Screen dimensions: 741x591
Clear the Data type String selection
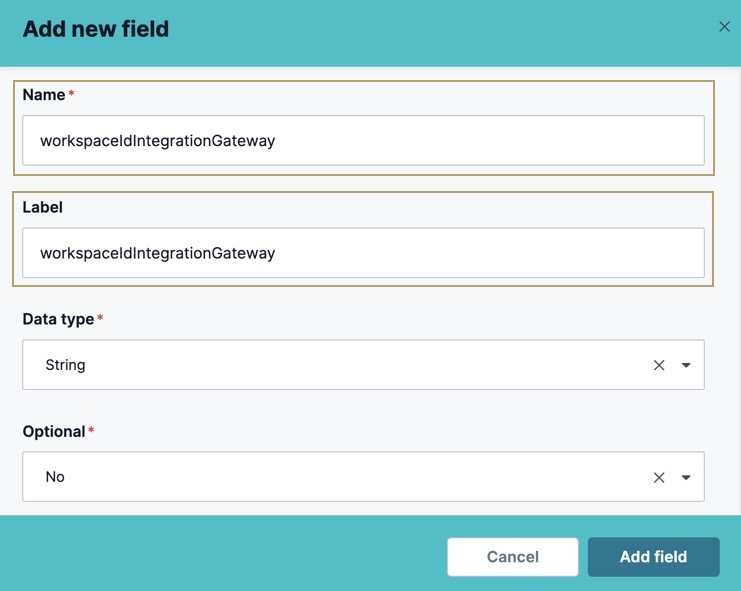pyautogui.click(x=659, y=365)
